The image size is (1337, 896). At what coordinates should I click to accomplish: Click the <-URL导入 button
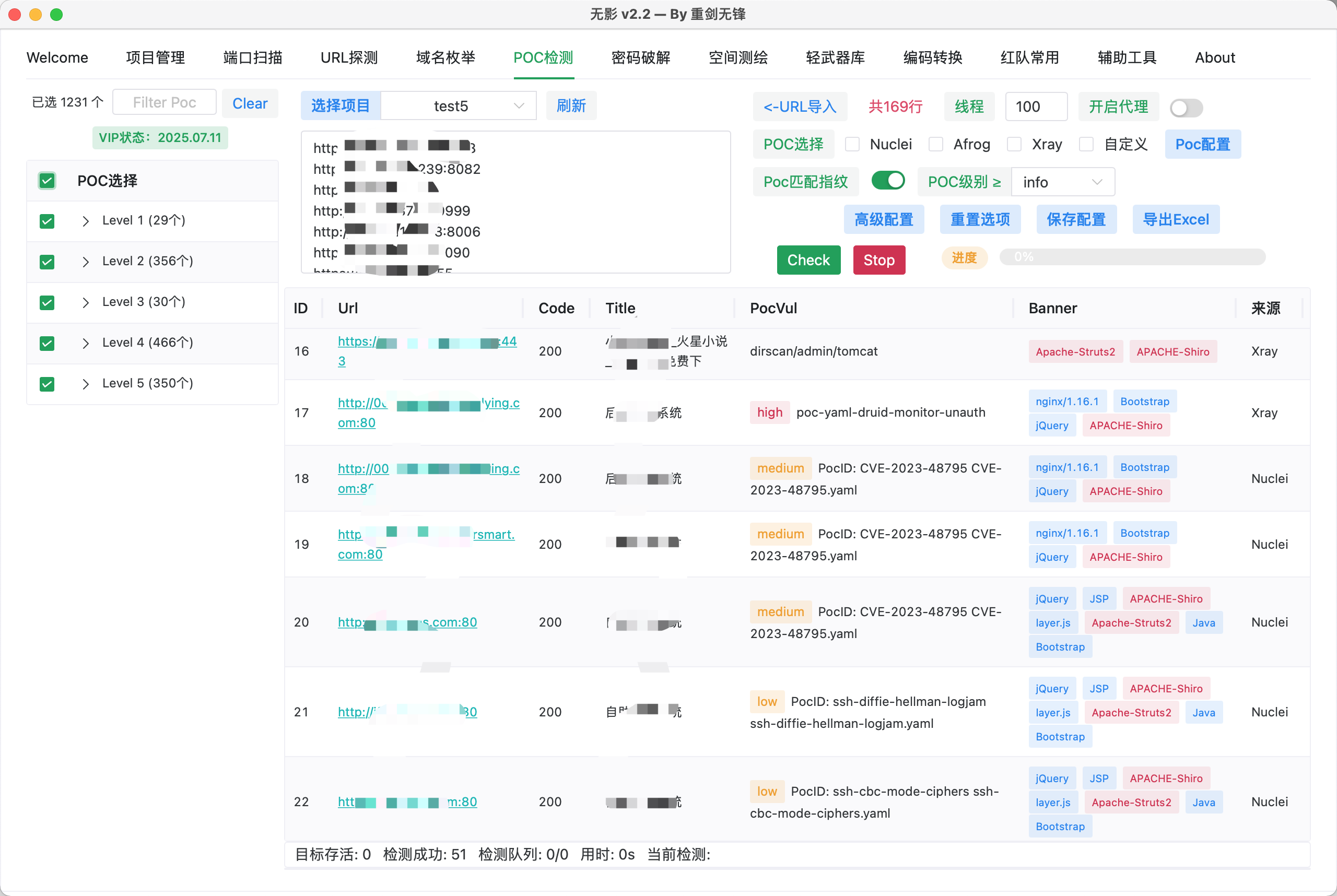point(800,107)
